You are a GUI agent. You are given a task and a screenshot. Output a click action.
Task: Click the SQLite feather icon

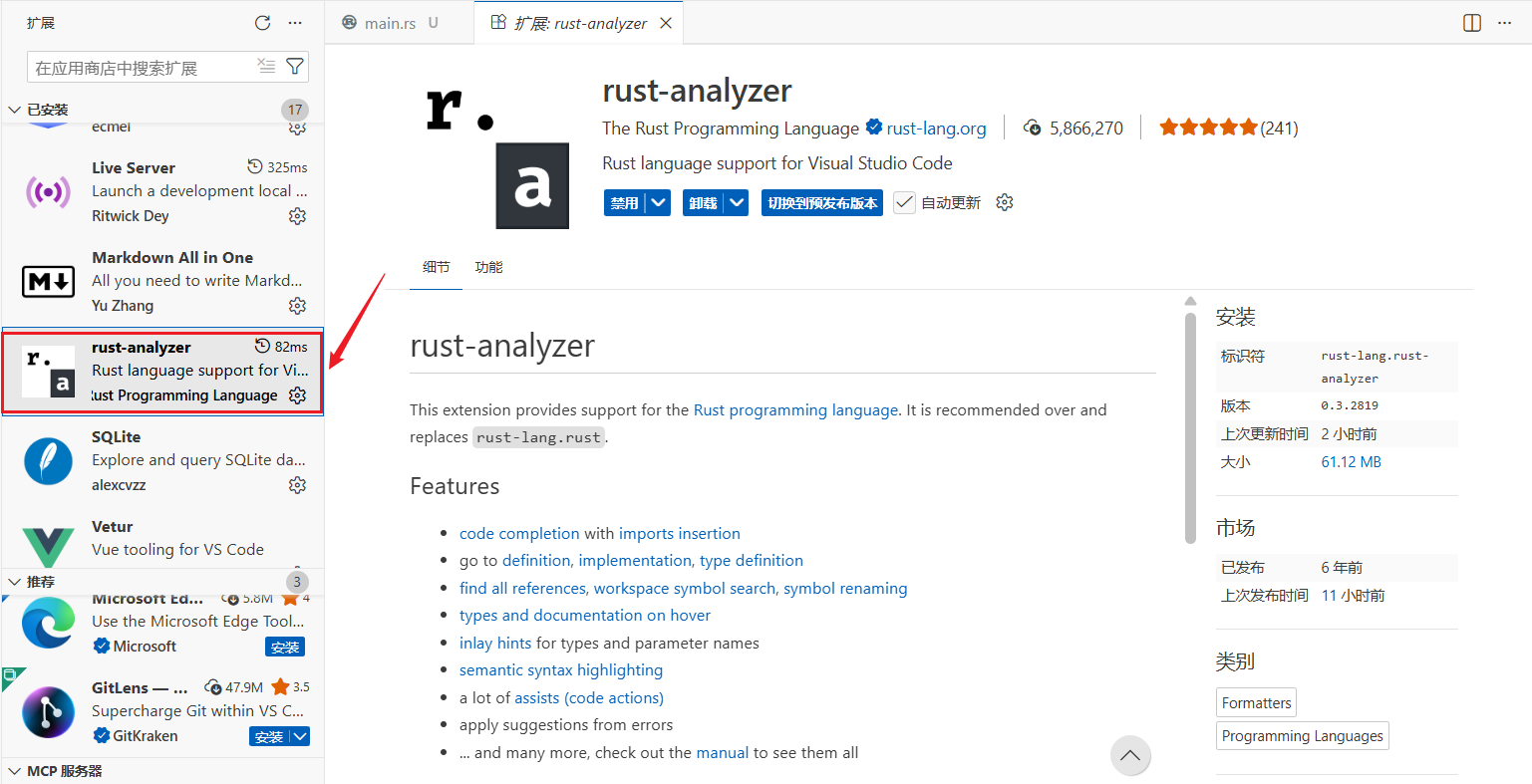48,460
